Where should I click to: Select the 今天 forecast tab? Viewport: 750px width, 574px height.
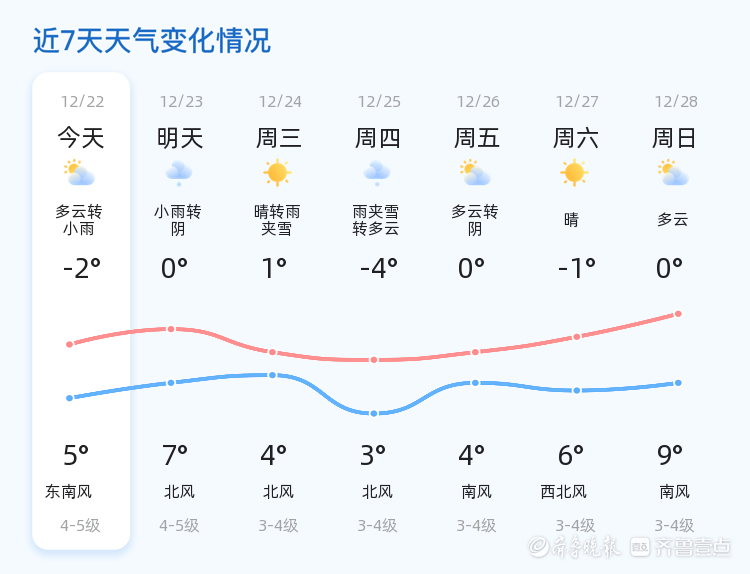[81, 138]
